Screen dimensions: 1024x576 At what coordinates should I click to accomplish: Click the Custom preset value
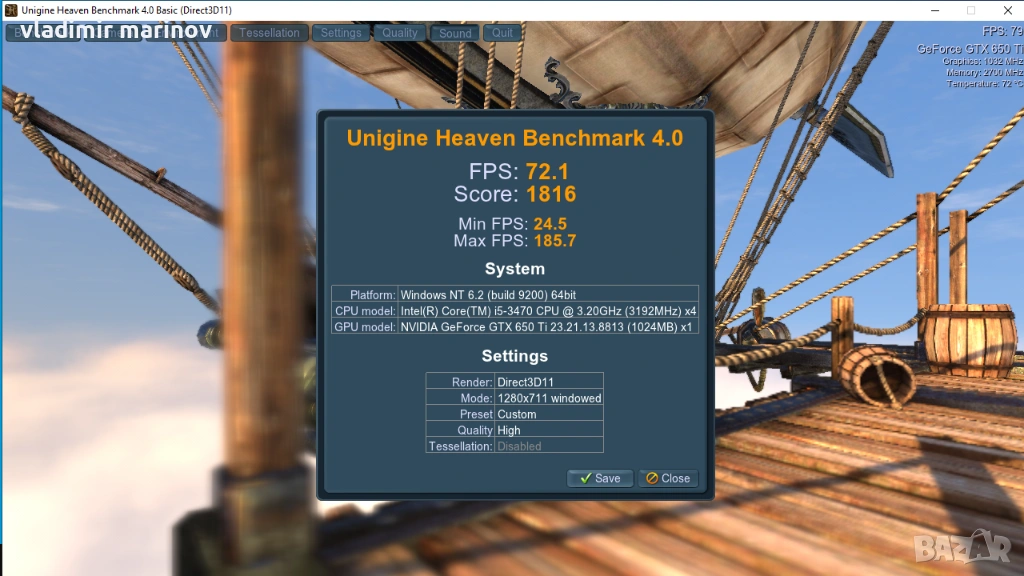pyautogui.click(x=517, y=414)
